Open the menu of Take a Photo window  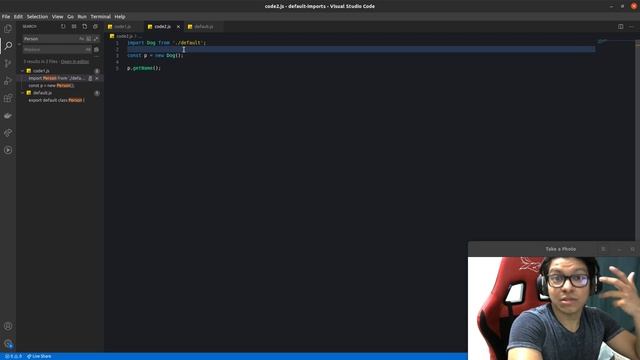point(603,249)
